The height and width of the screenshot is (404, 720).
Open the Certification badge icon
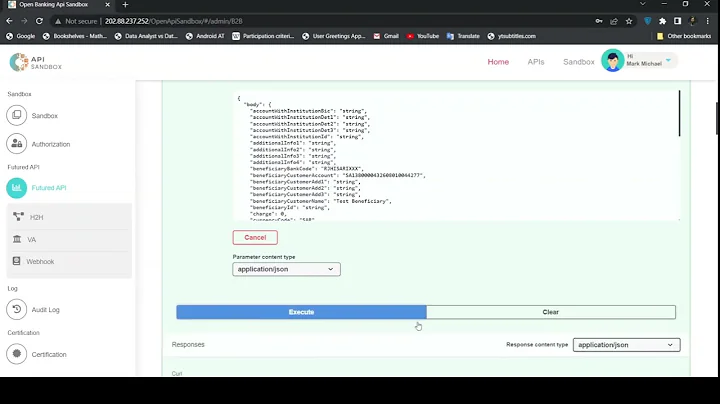pos(17,354)
